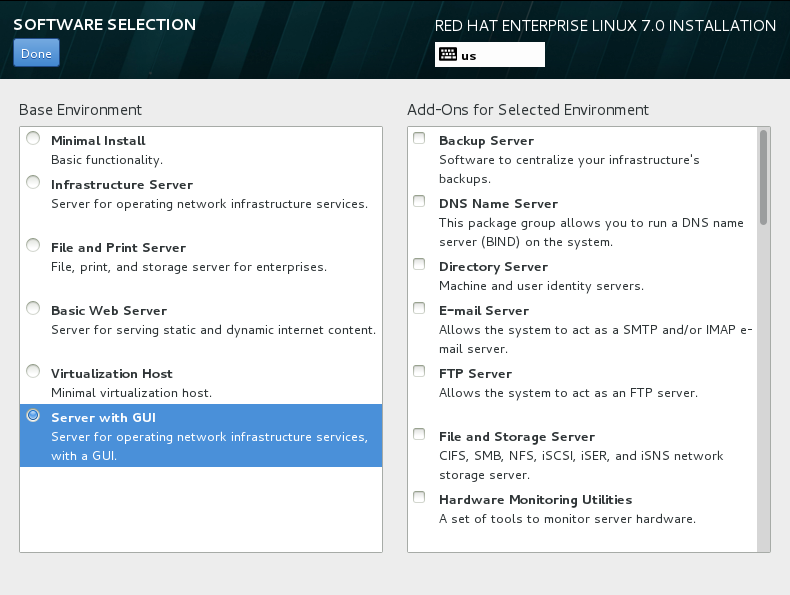Choose Virtualization Host radio button
The image size is (790, 595).
tap(34, 373)
